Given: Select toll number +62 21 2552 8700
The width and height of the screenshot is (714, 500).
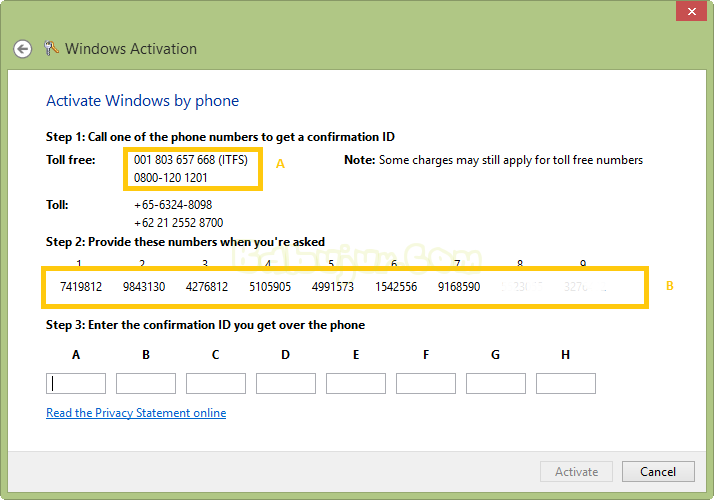Looking at the screenshot, I should [178, 223].
